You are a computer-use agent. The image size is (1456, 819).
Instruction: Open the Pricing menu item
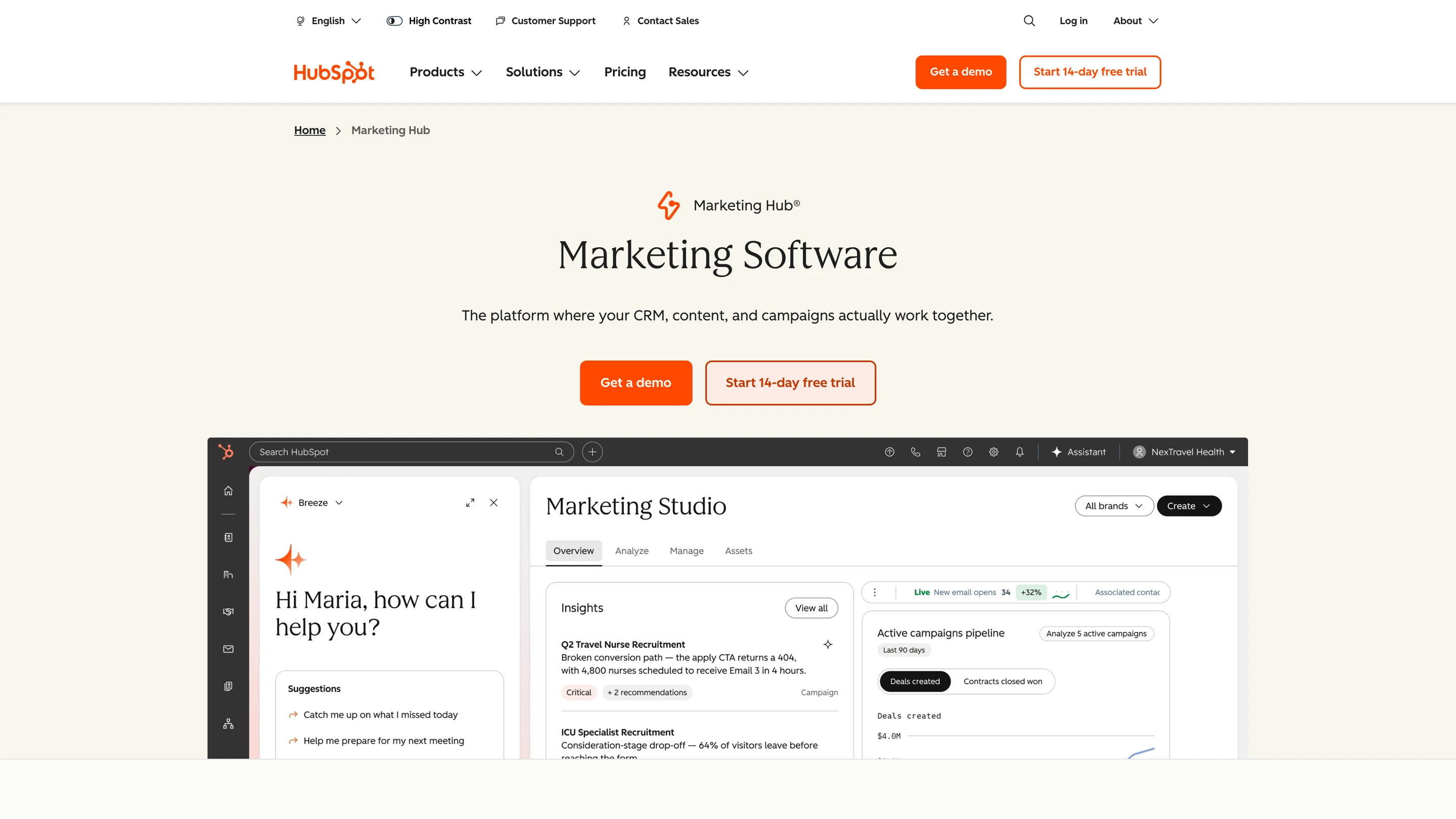coord(624,72)
